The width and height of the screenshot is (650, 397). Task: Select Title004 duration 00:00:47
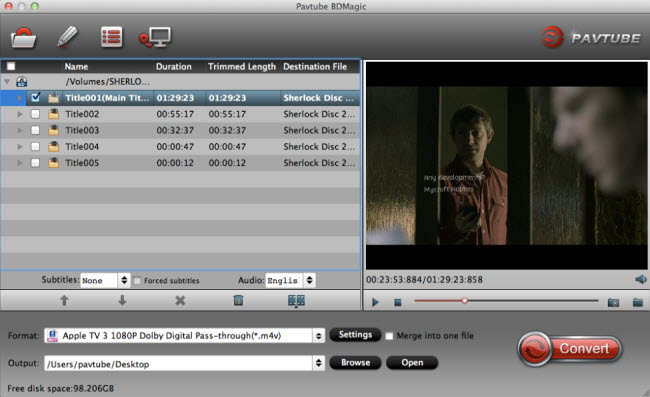tap(175, 147)
